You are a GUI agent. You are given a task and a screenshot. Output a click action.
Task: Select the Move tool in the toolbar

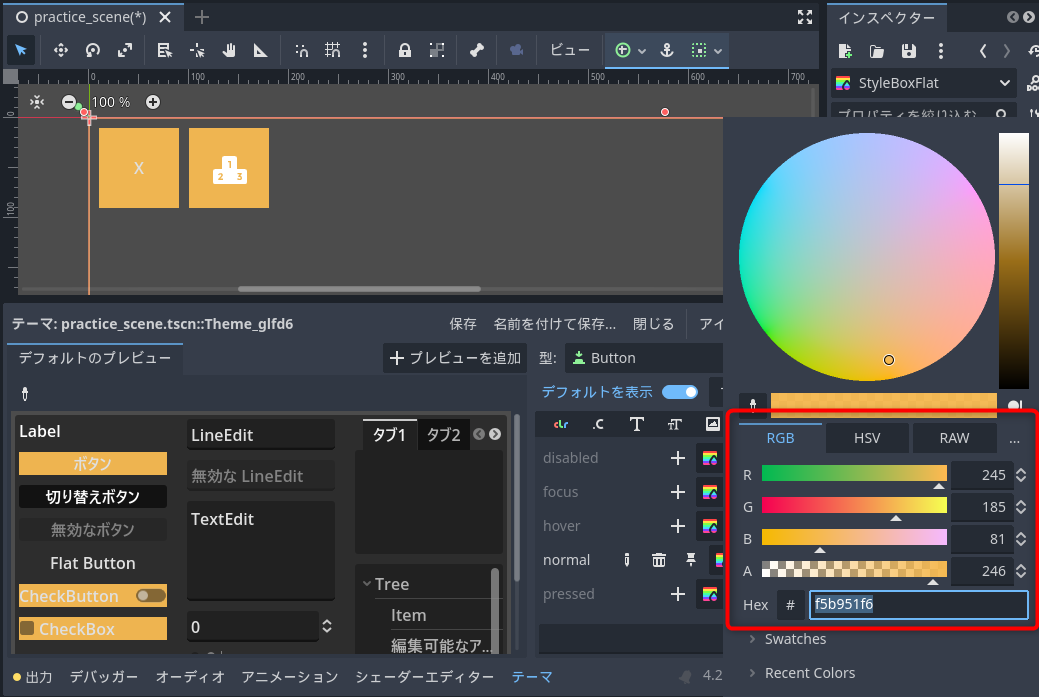click(x=62, y=50)
